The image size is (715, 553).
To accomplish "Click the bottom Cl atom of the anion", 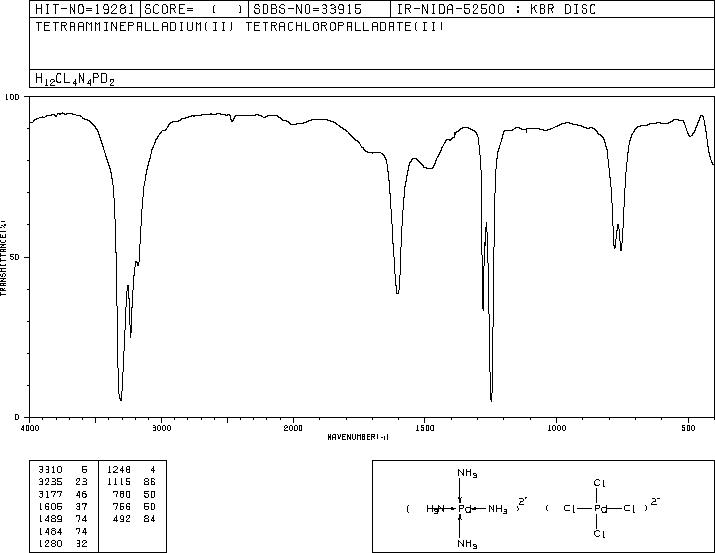I will coord(600,533).
